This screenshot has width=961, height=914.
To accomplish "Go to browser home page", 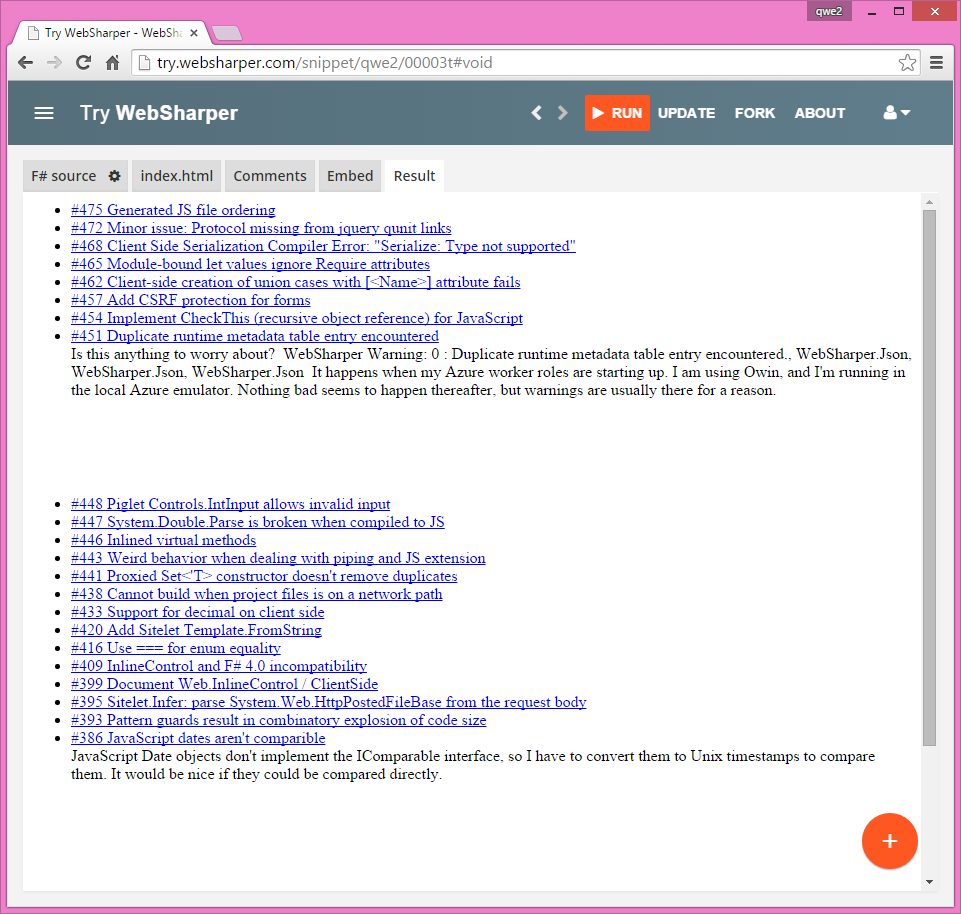I will coord(113,63).
